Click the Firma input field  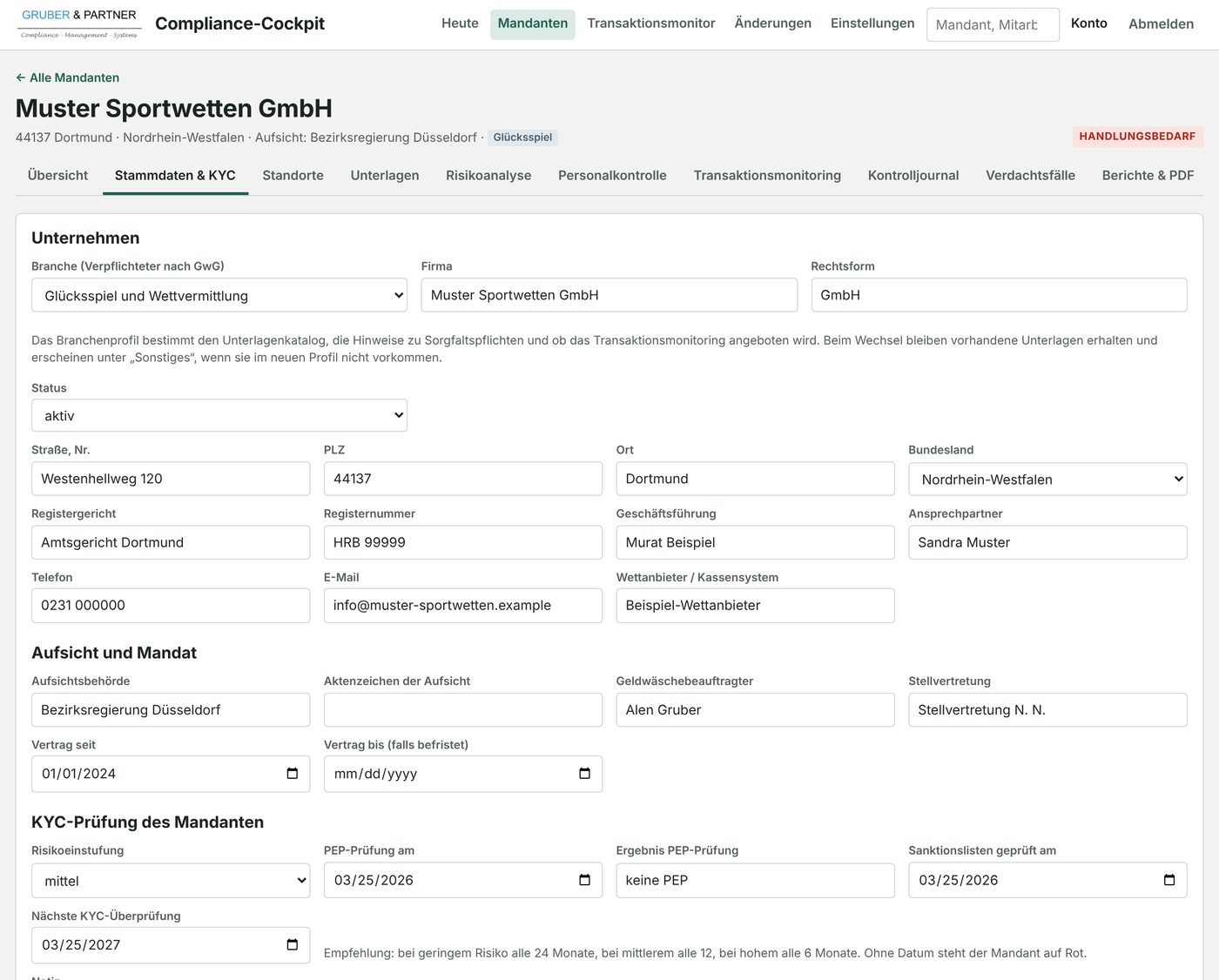pyautogui.click(x=609, y=295)
